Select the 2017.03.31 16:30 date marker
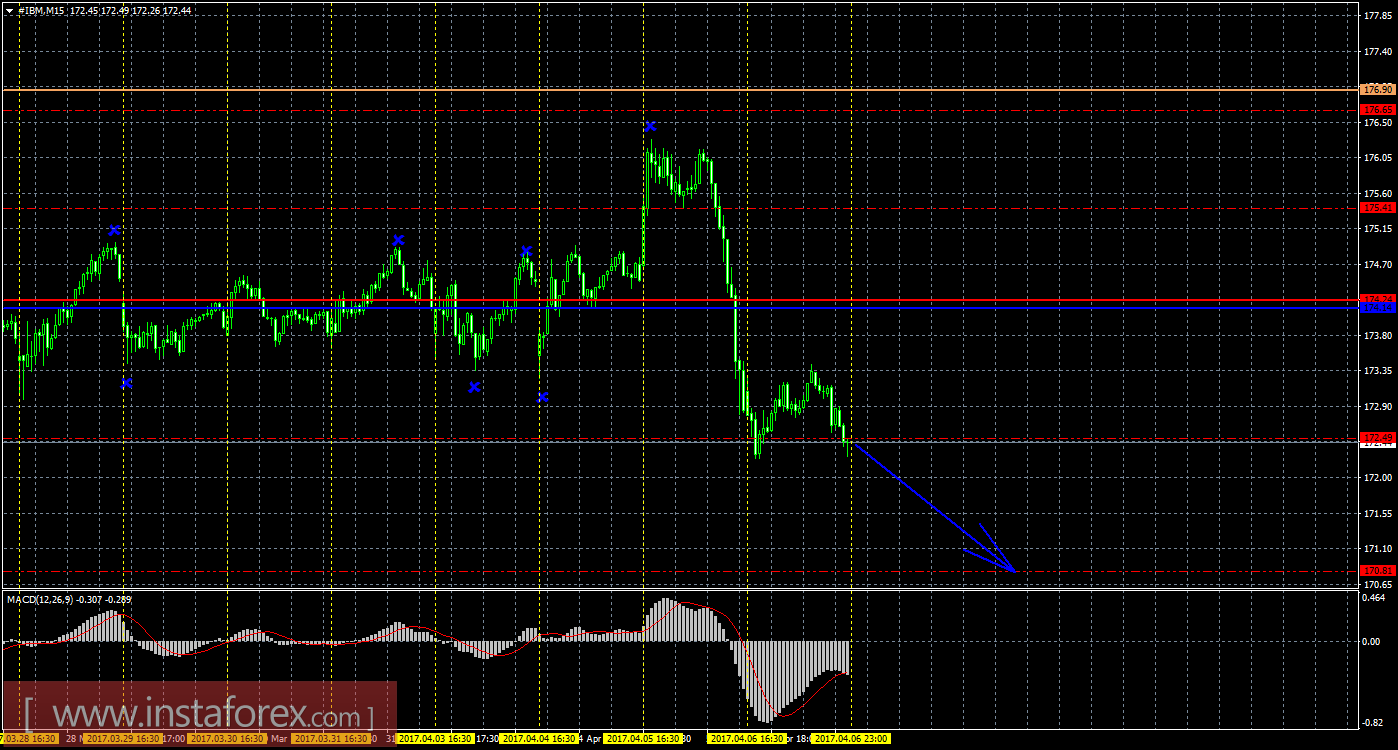1398x750 pixels. point(331,739)
